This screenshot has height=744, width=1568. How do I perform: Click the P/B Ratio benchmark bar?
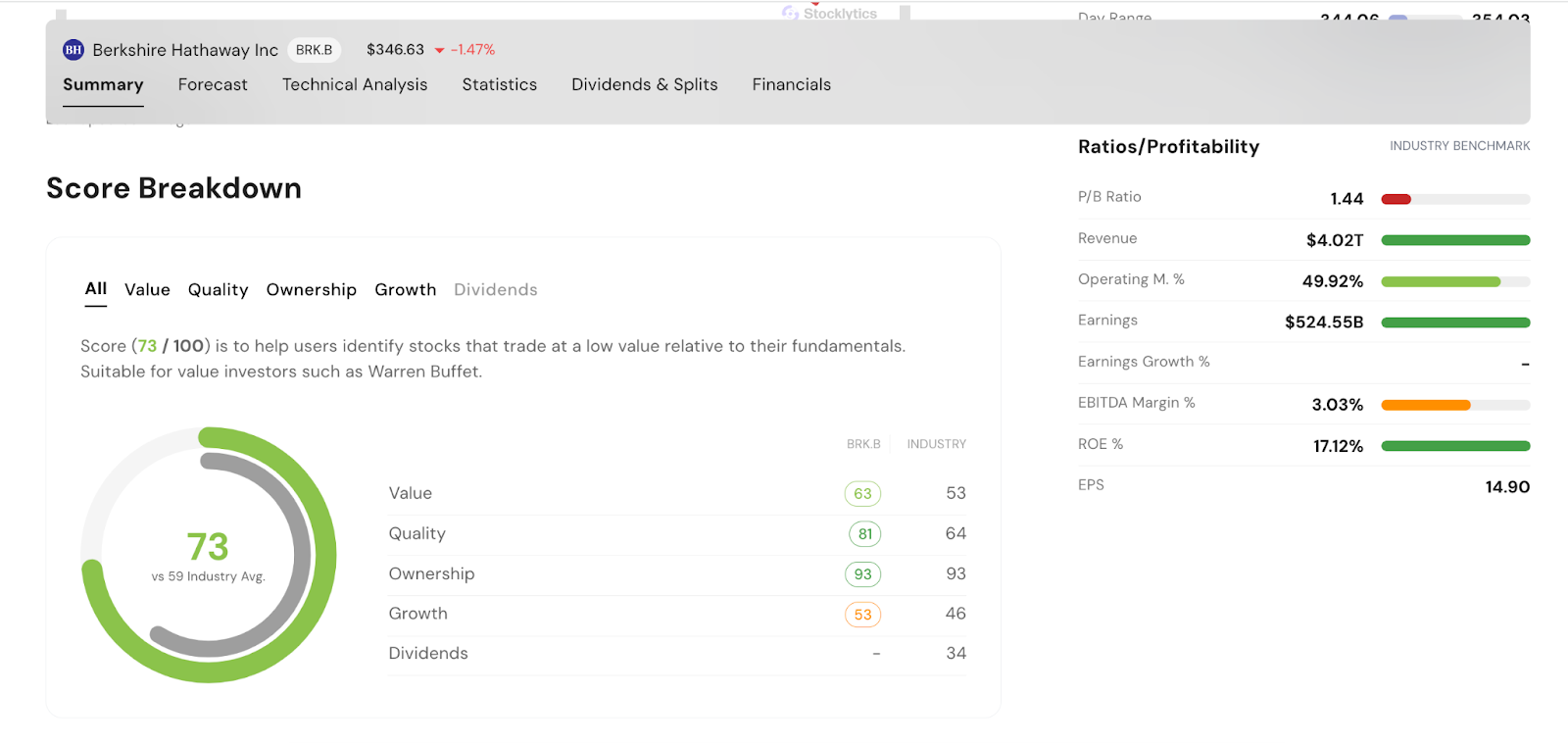click(1455, 199)
